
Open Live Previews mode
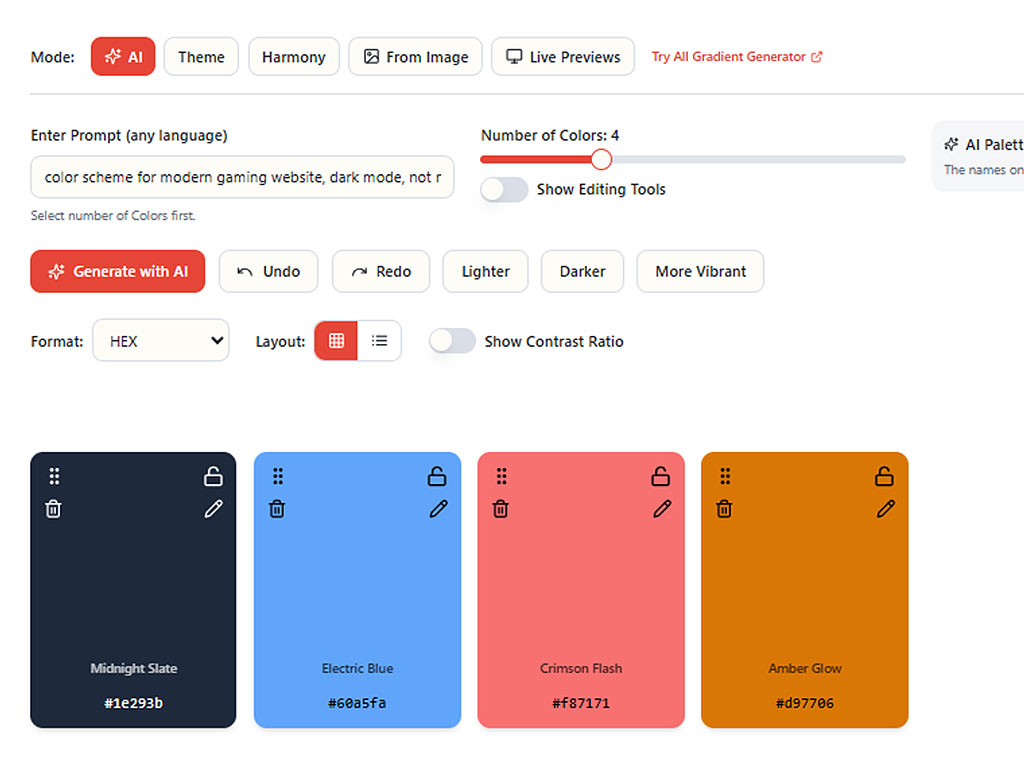point(563,57)
